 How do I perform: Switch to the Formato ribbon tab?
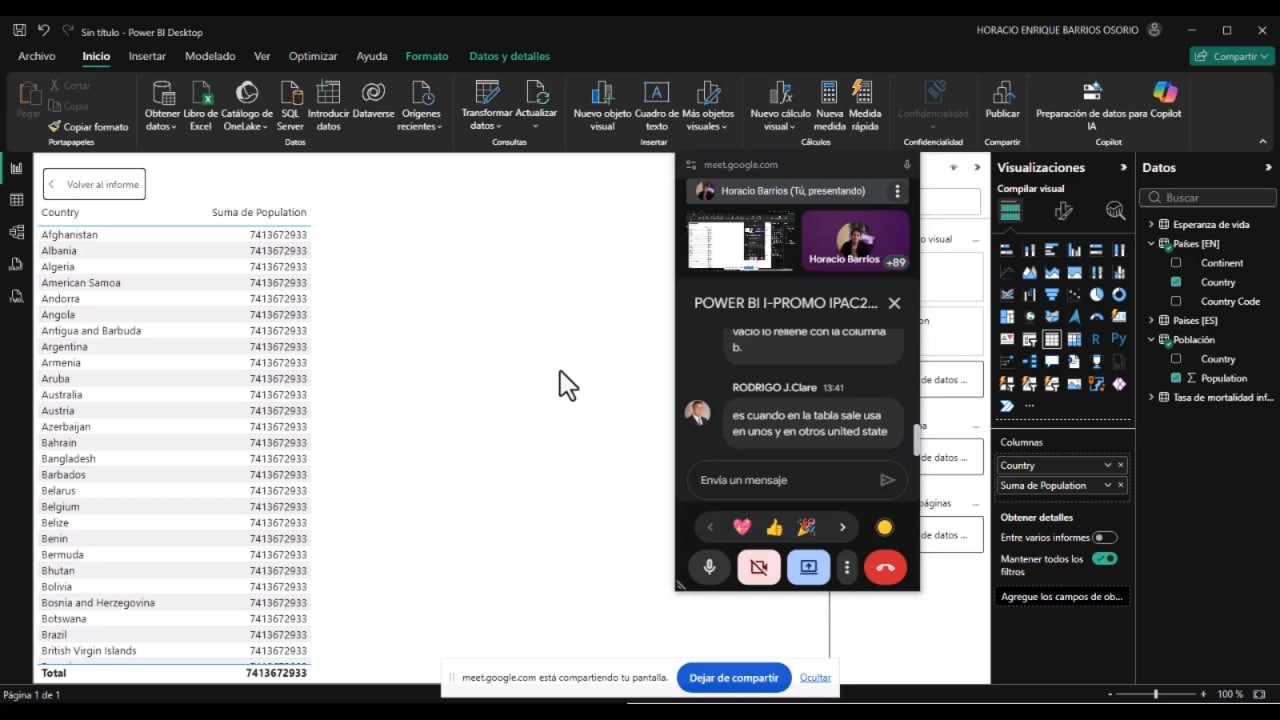click(x=427, y=56)
